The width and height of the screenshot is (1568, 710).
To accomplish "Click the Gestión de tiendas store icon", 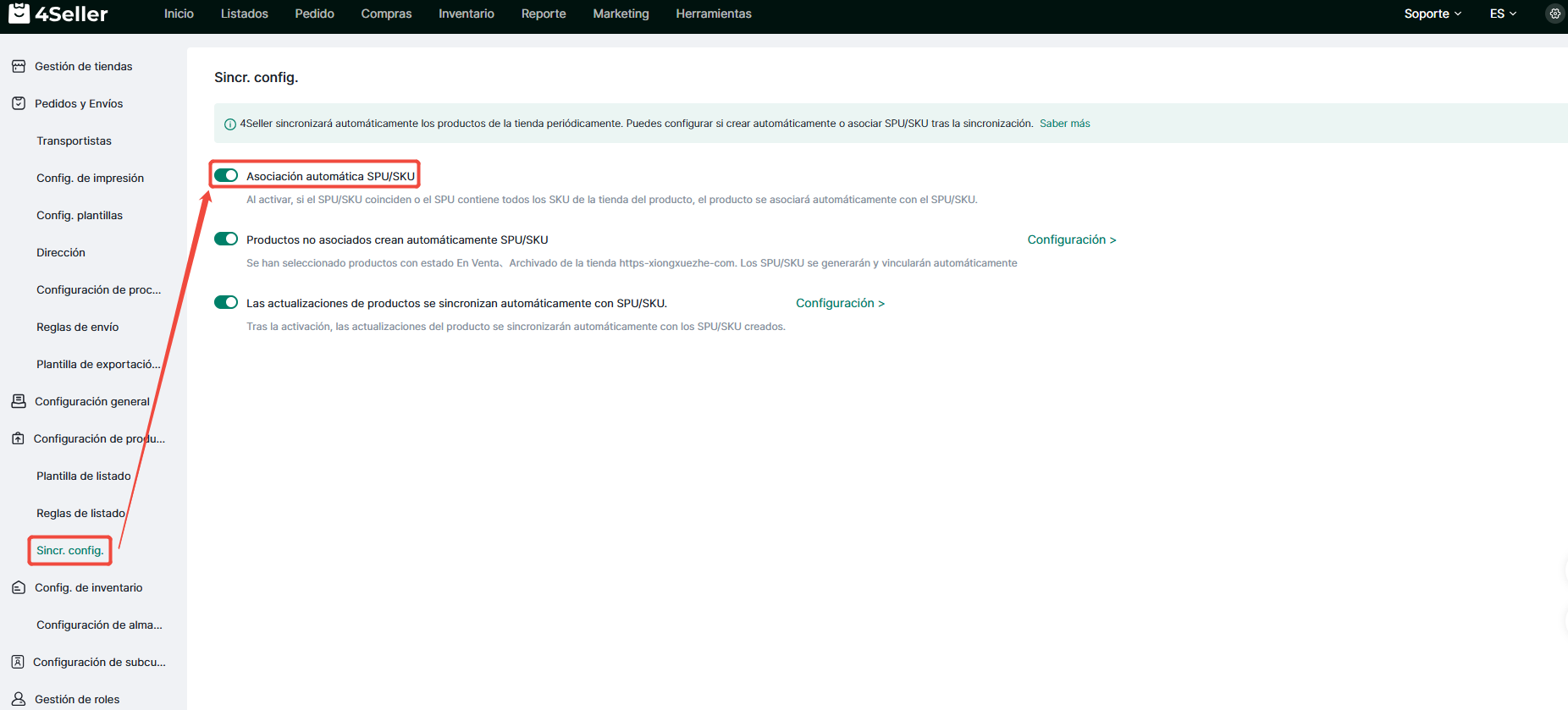I will (x=19, y=66).
